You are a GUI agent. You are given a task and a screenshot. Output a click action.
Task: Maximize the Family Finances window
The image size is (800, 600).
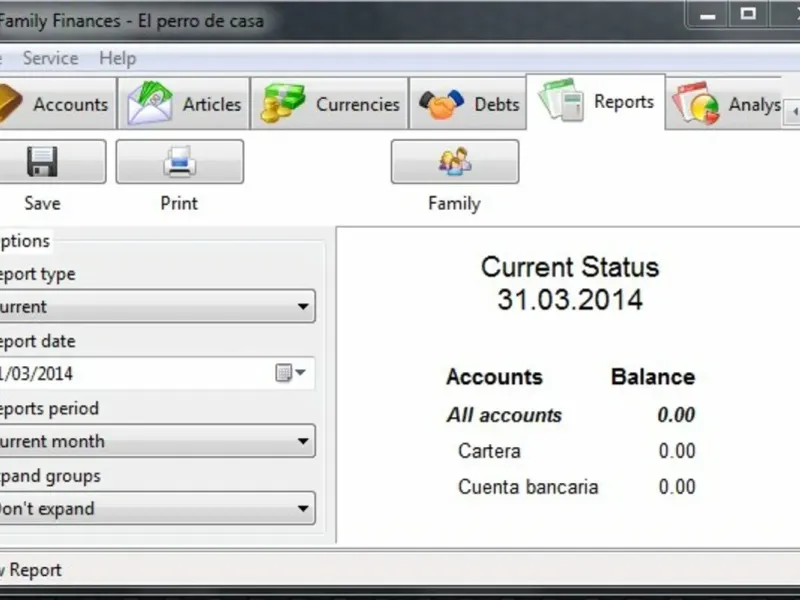(748, 15)
